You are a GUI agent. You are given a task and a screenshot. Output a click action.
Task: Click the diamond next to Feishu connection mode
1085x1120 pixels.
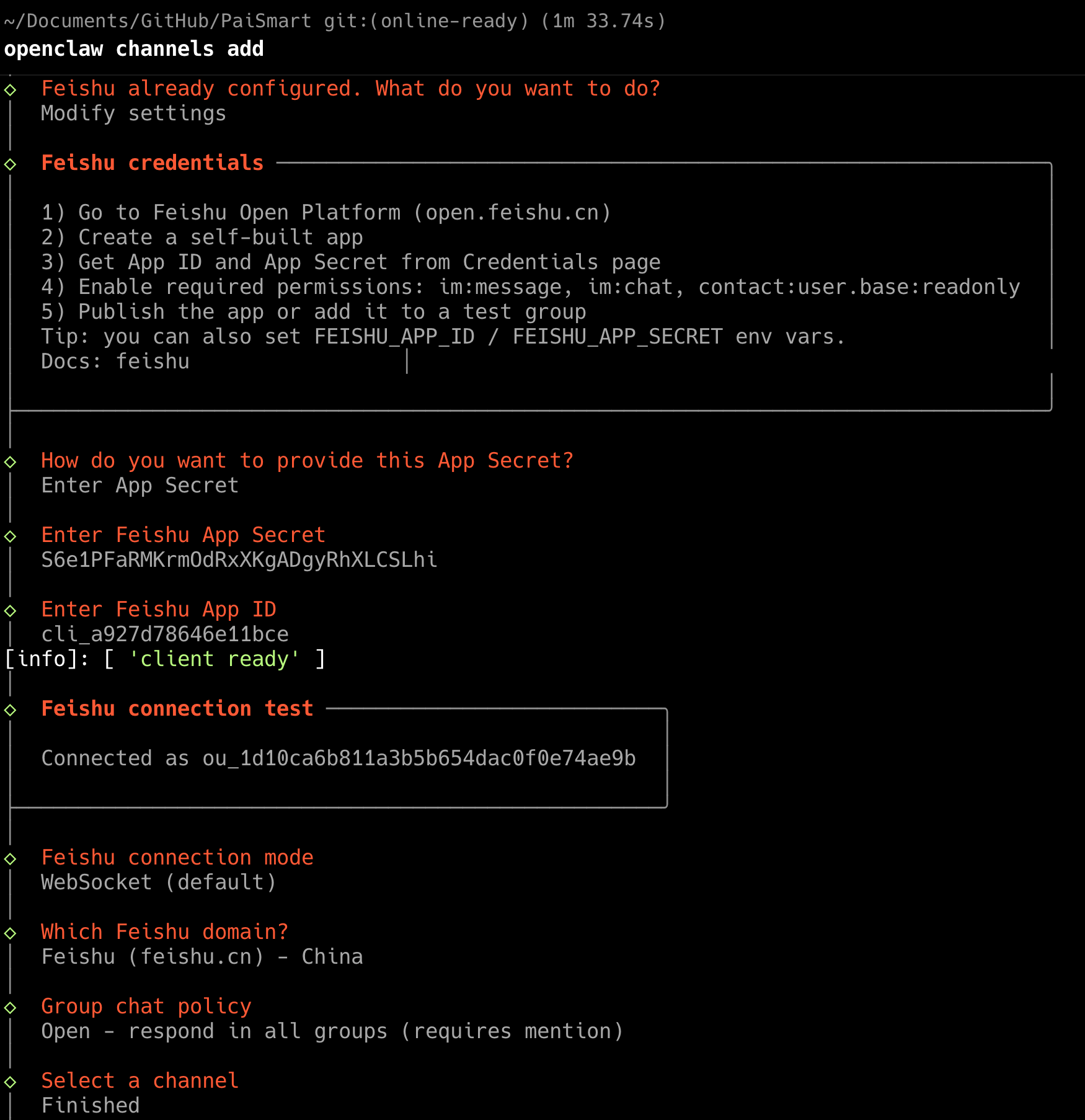tap(10, 859)
